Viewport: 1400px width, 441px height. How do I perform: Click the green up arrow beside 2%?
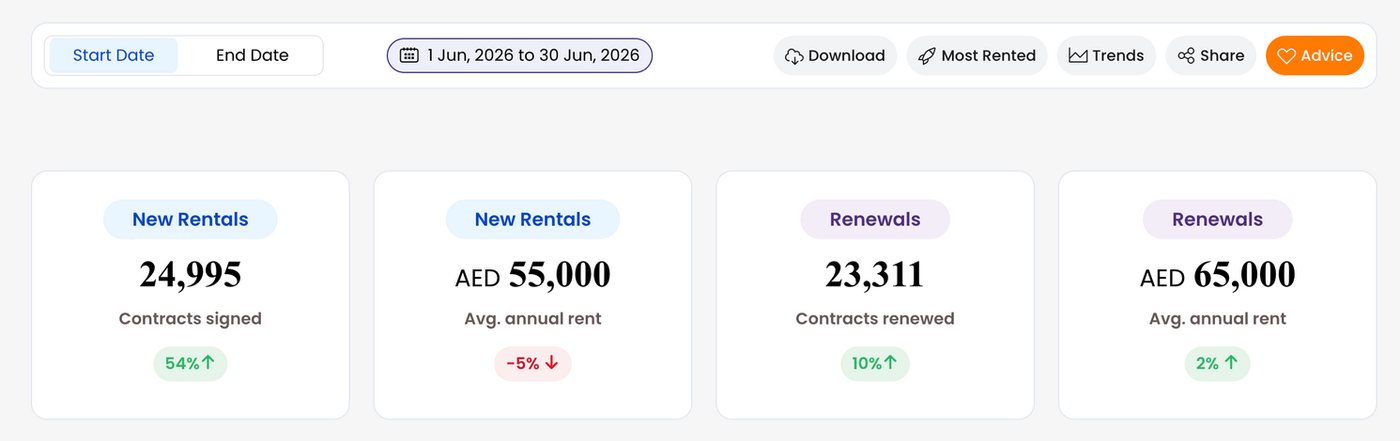click(x=1231, y=363)
